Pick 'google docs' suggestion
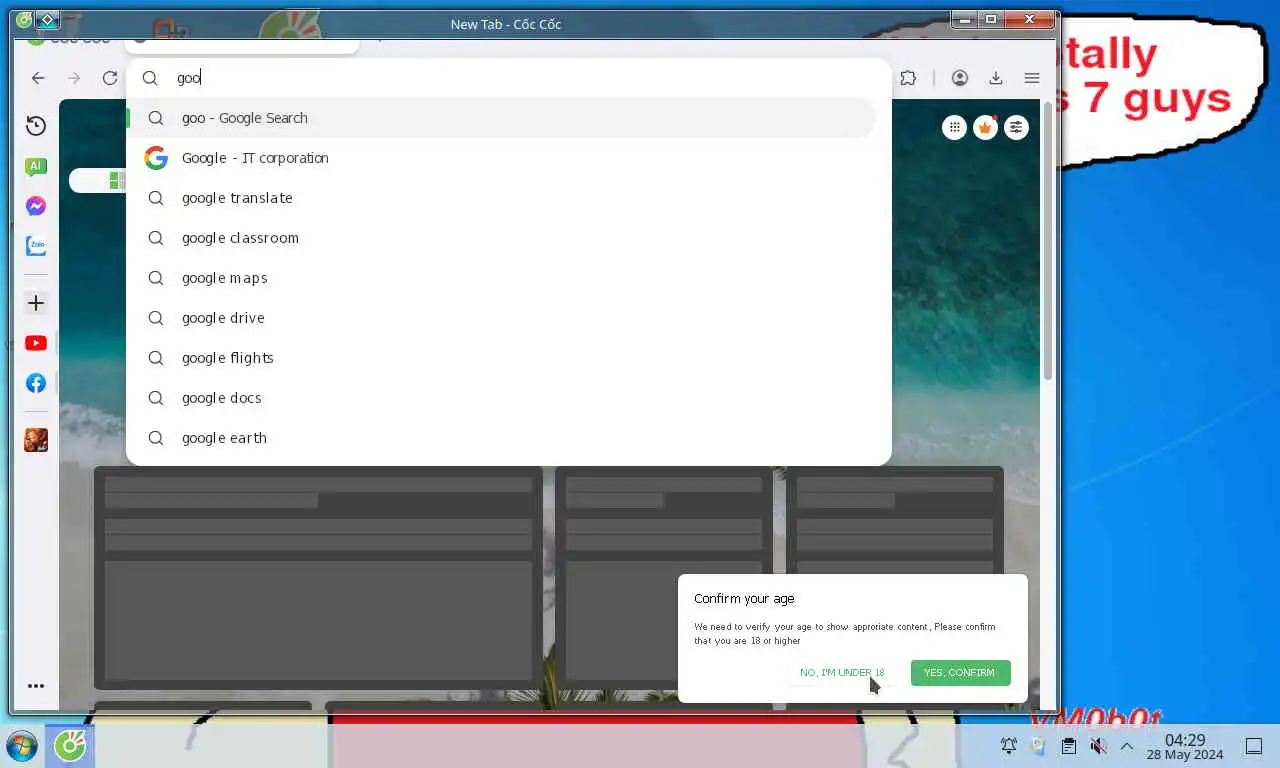 click(x=501, y=398)
